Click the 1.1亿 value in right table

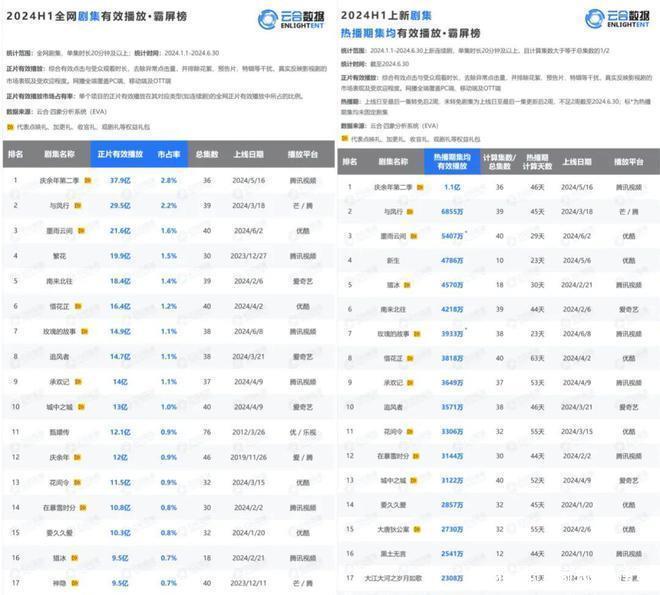click(452, 187)
